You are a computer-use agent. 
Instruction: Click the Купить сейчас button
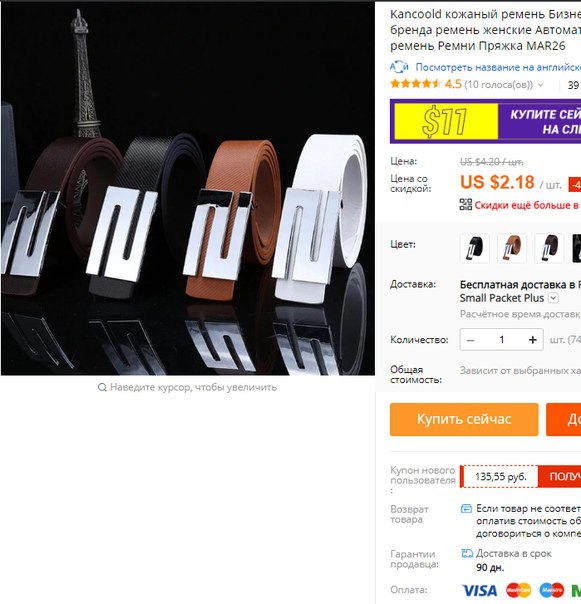464,419
